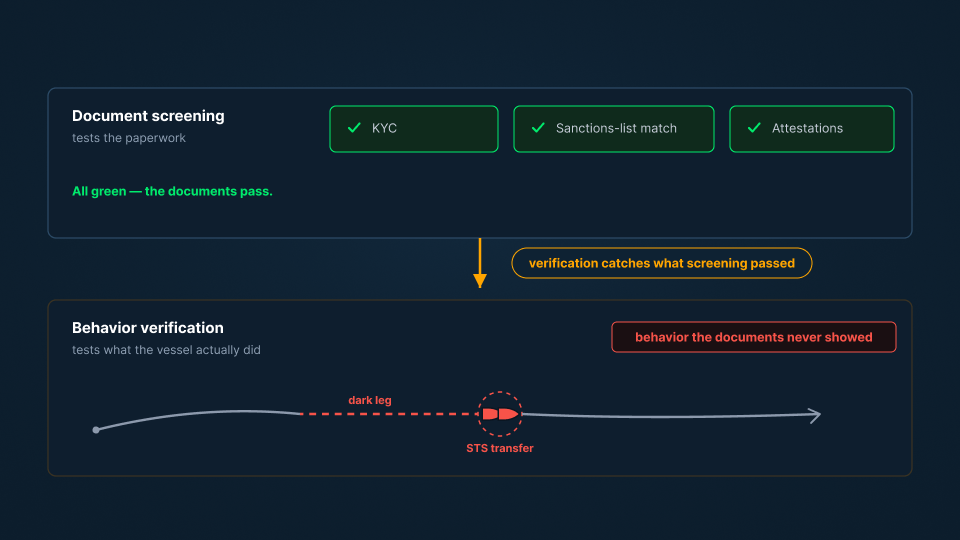Select the red vessel icon at STS transfer
The width and height of the screenshot is (960, 540).
(500, 414)
